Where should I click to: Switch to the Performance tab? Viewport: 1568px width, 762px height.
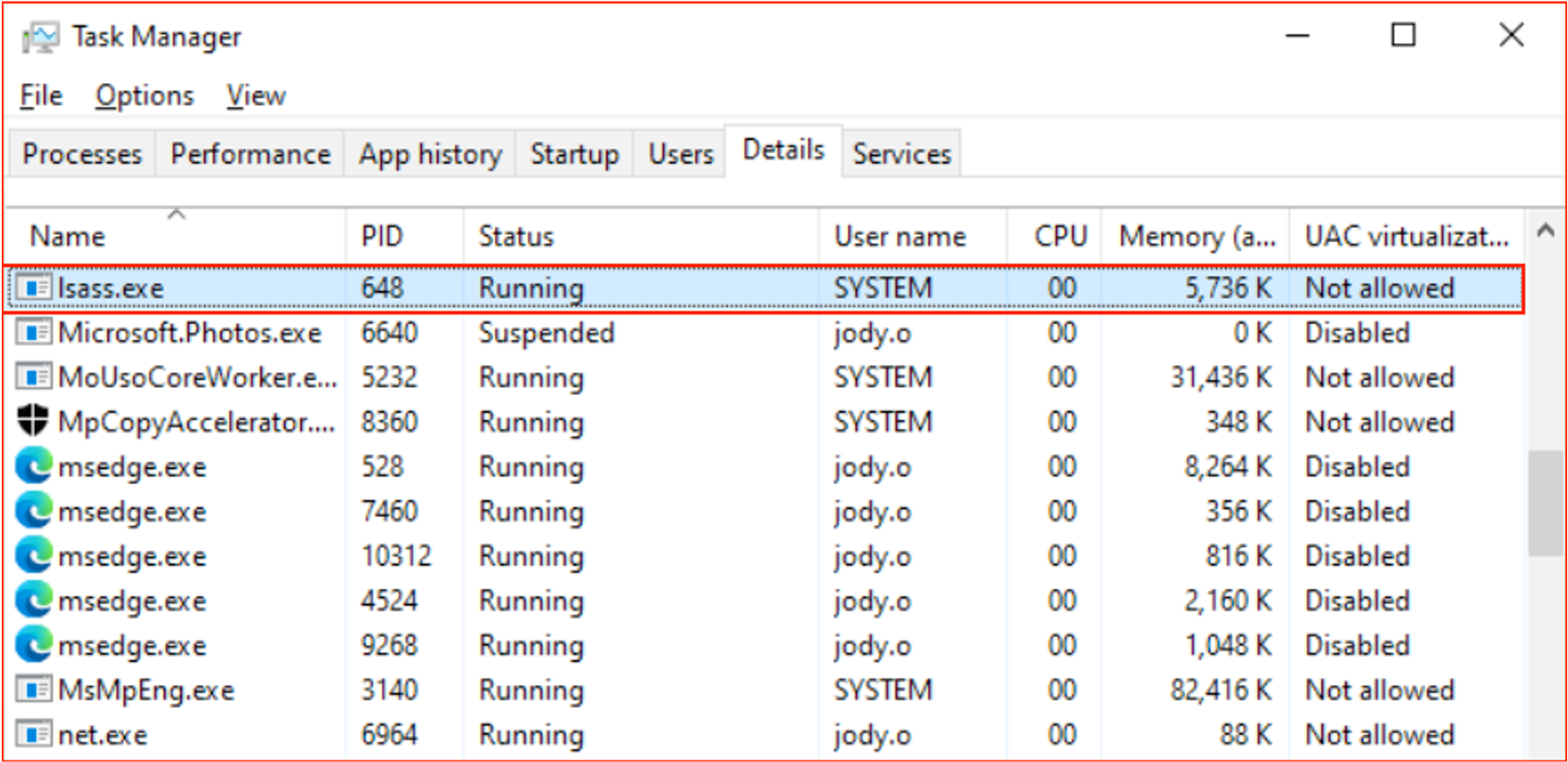point(251,154)
